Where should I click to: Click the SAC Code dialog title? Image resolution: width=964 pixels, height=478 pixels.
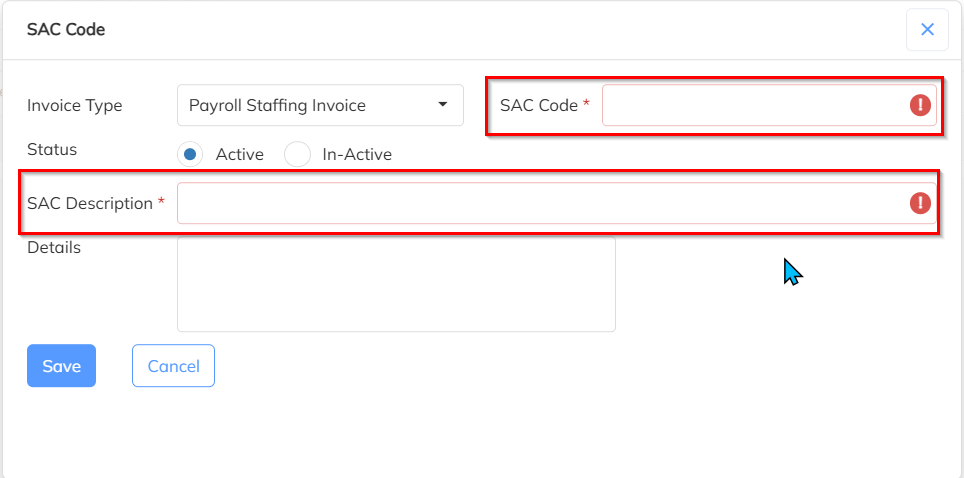pyautogui.click(x=66, y=30)
